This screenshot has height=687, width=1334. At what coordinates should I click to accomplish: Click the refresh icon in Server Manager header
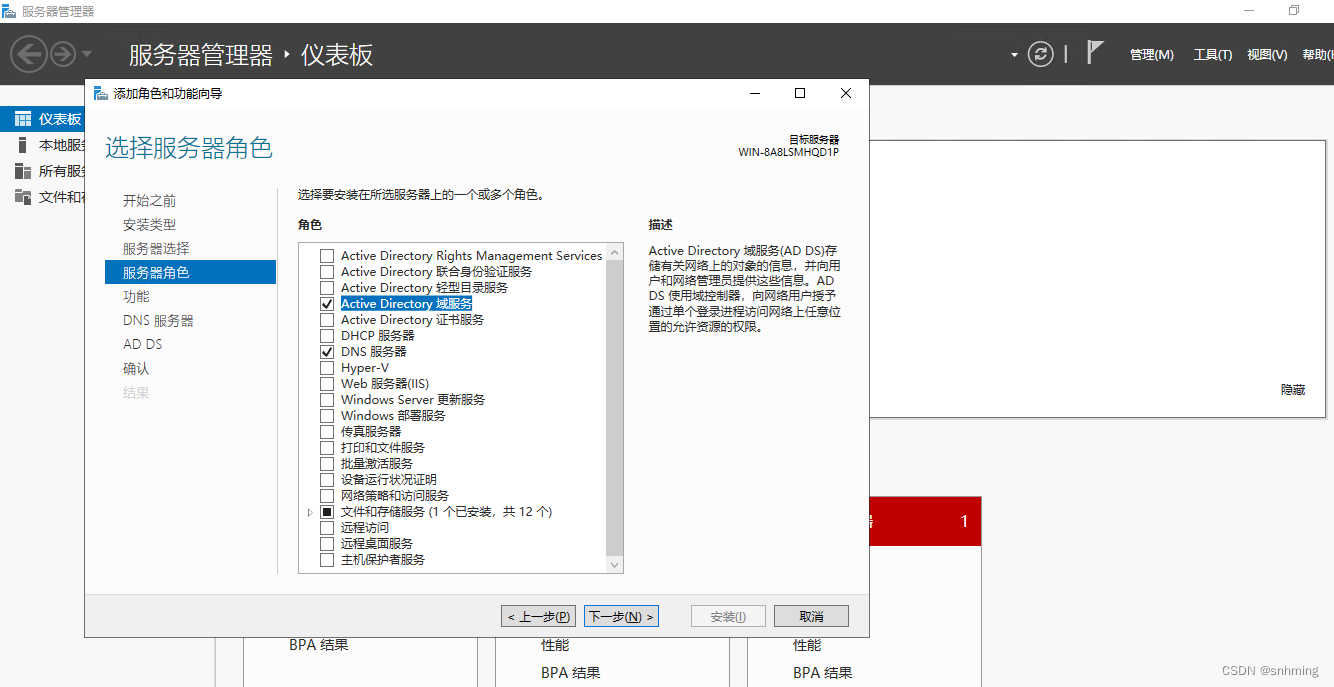[1041, 54]
